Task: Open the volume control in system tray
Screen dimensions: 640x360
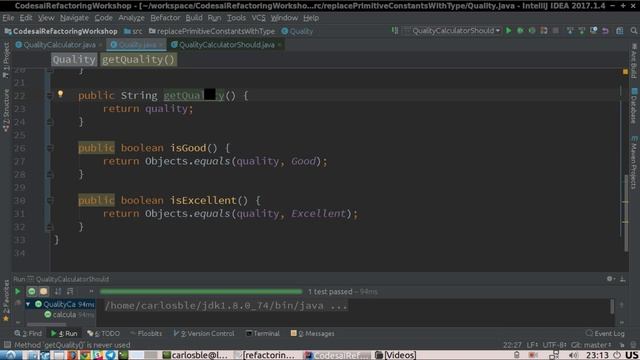Action: click(x=573, y=355)
